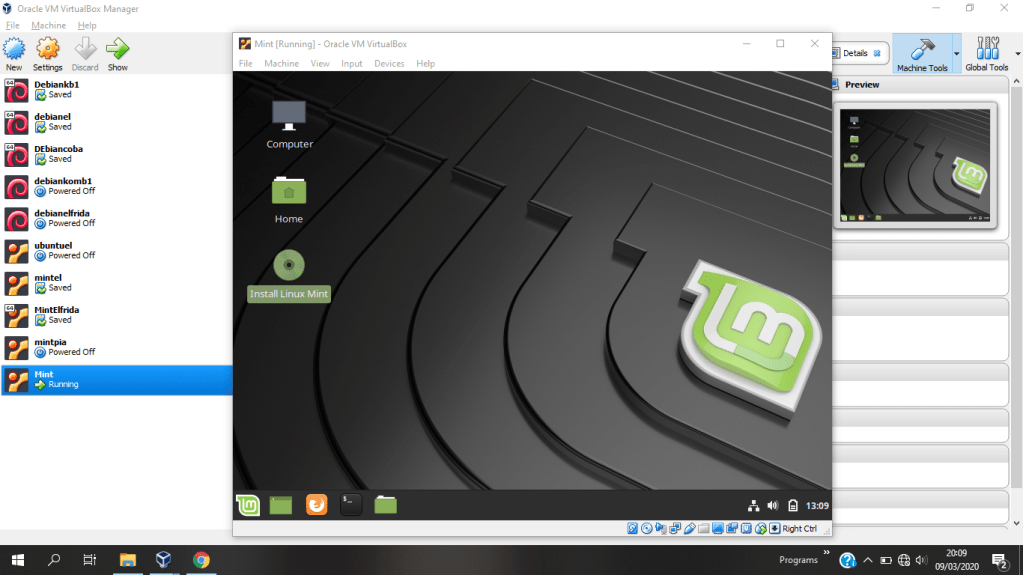Open Settings for the selected VM
Viewport: 1023px width, 575px height.
(47, 52)
